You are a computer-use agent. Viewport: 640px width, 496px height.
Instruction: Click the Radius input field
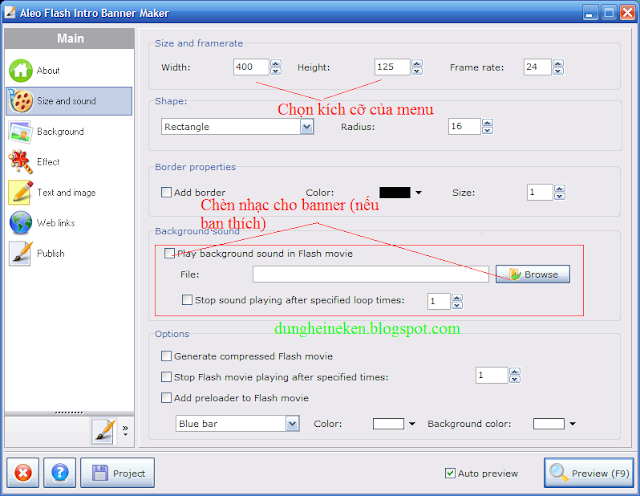tap(464, 127)
